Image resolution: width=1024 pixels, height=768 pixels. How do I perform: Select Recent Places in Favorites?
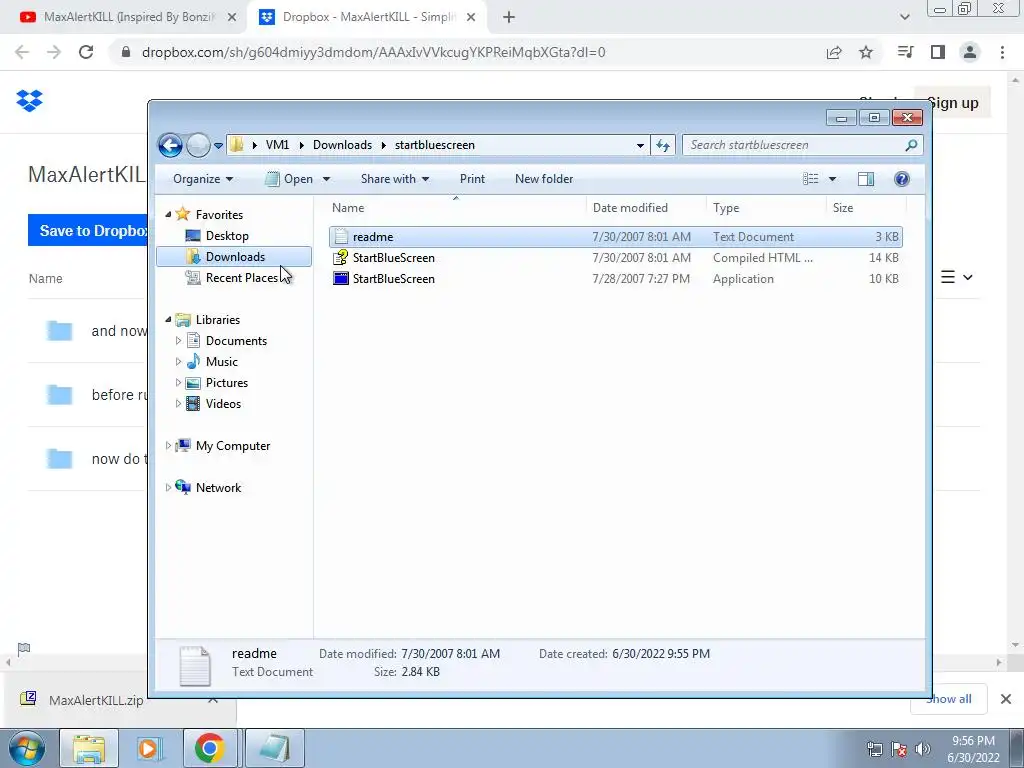click(x=241, y=278)
